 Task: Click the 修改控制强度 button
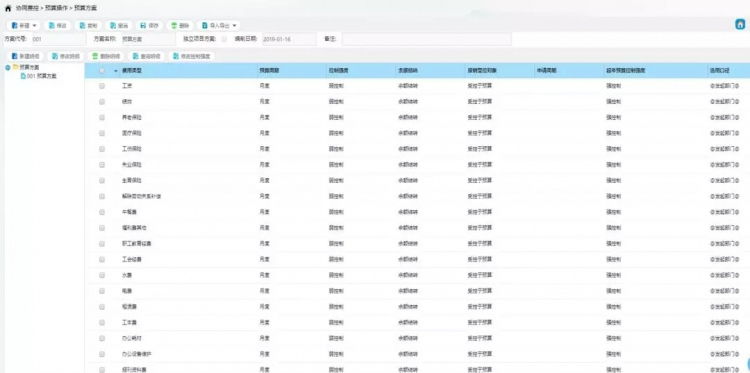[x=192, y=56]
